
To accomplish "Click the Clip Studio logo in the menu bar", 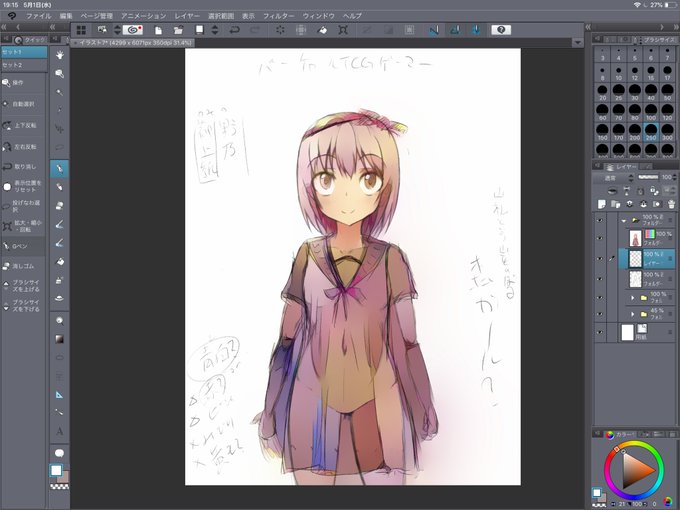I will tap(12, 16).
